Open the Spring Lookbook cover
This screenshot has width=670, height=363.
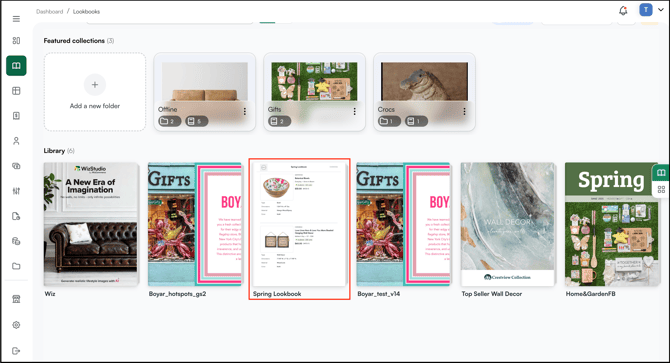coord(300,224)
